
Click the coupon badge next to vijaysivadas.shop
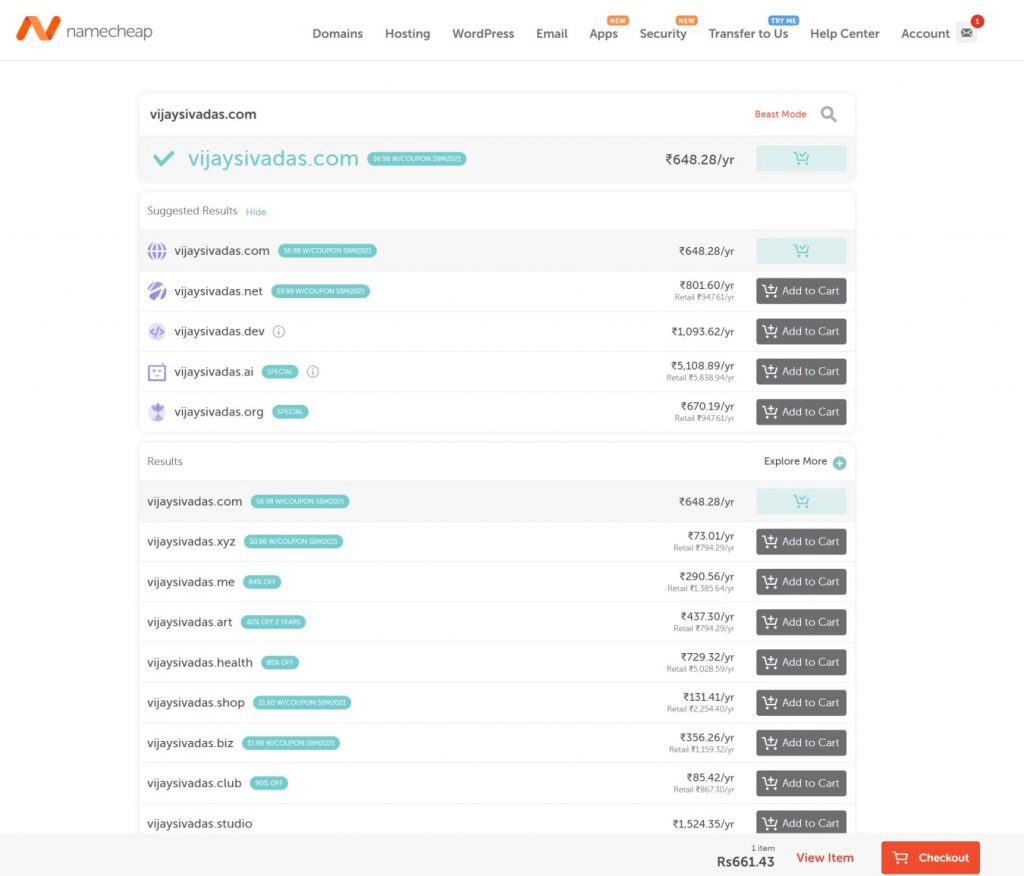(x=302, y=703)
